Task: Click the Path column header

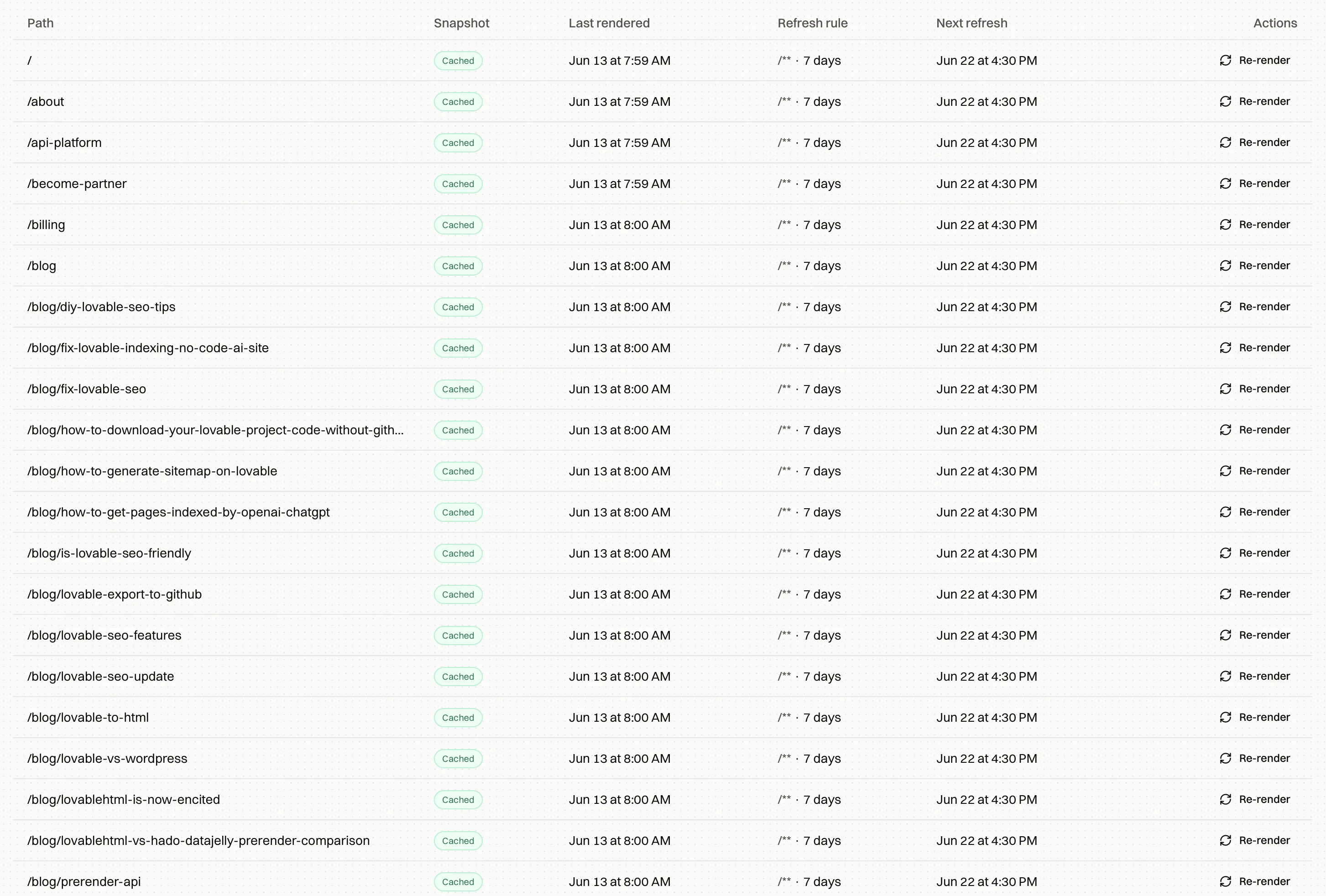Action: tap(41, 23)
